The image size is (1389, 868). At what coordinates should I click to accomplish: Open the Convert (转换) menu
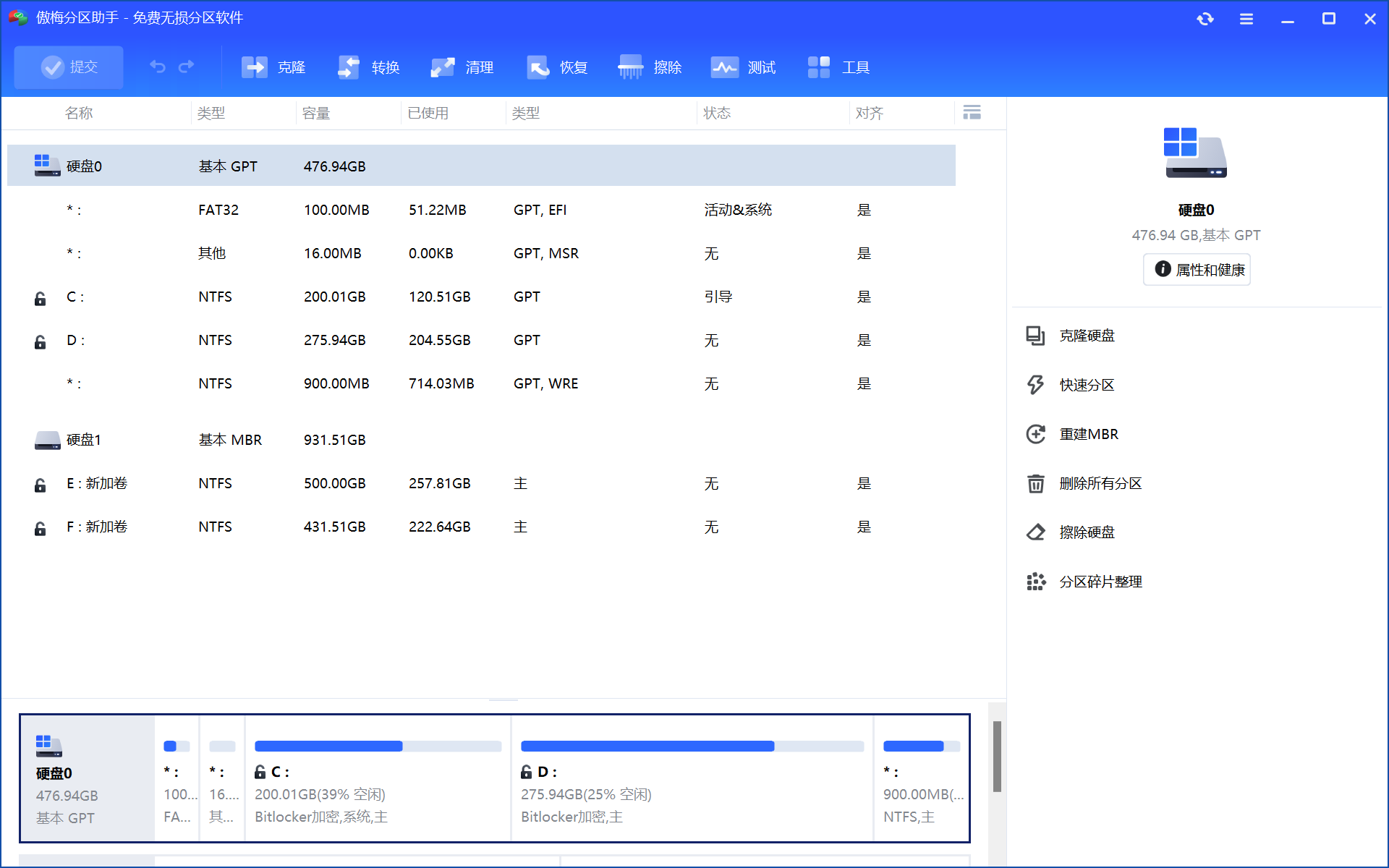point(368,67)
